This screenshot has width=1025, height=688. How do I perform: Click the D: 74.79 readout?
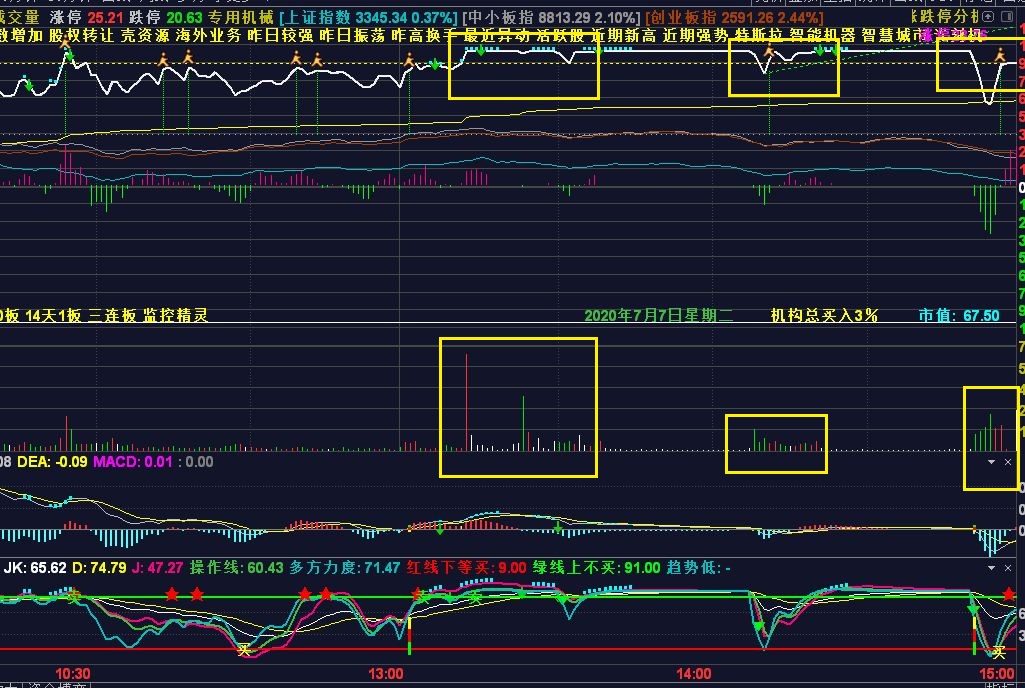pyautogui.click(x=99, y=568)
